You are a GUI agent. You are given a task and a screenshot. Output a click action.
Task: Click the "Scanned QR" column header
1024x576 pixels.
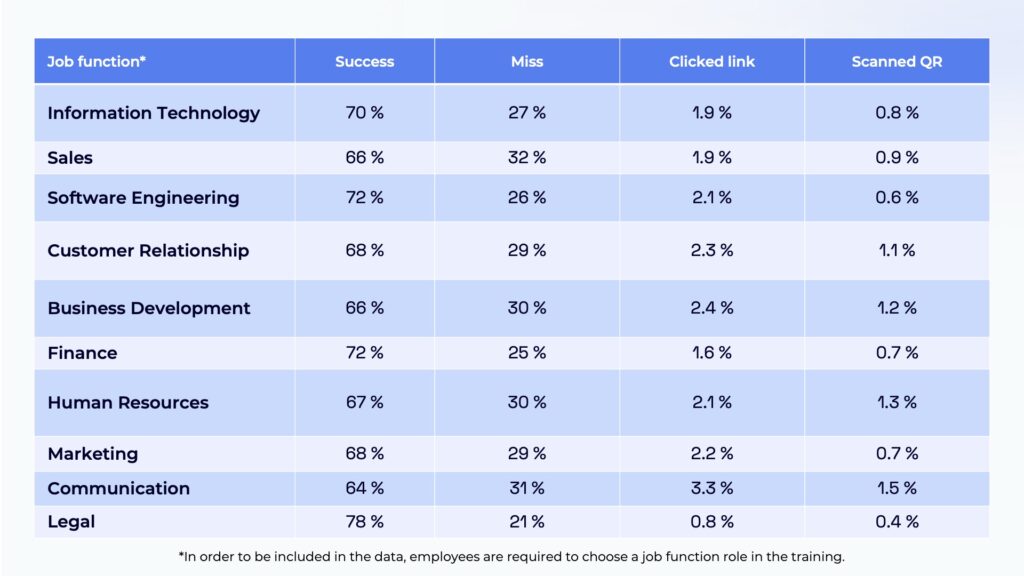[896, 62]
